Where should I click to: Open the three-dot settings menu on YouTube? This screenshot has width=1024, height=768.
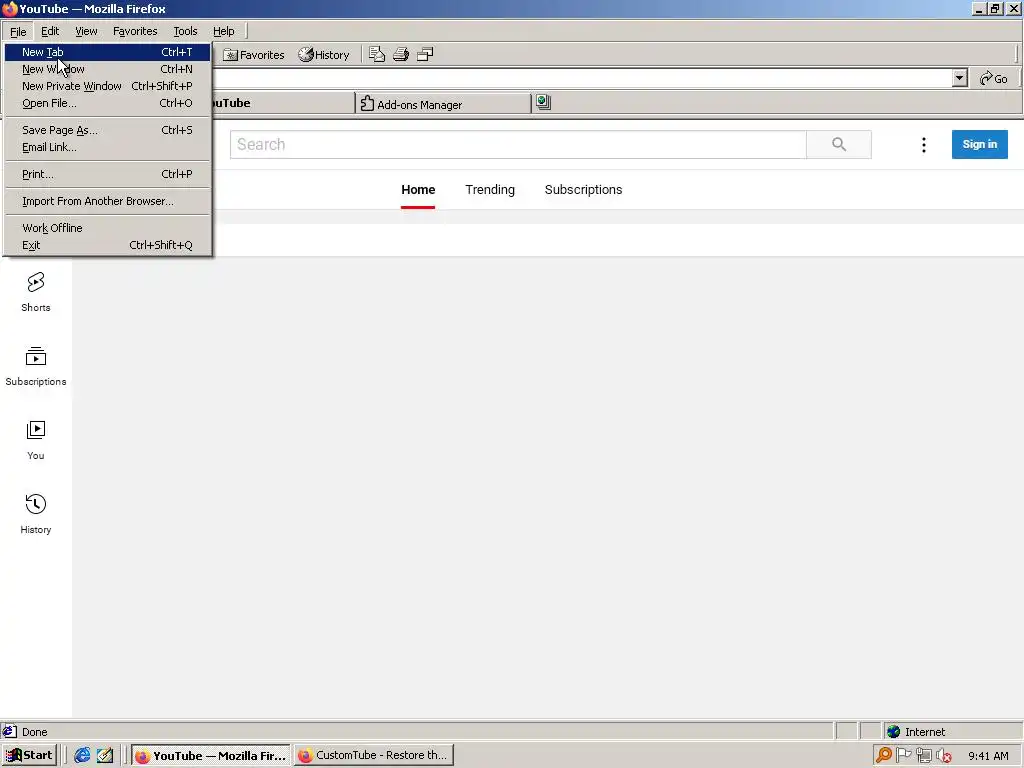pyautogui.click(x=923, y=145)
